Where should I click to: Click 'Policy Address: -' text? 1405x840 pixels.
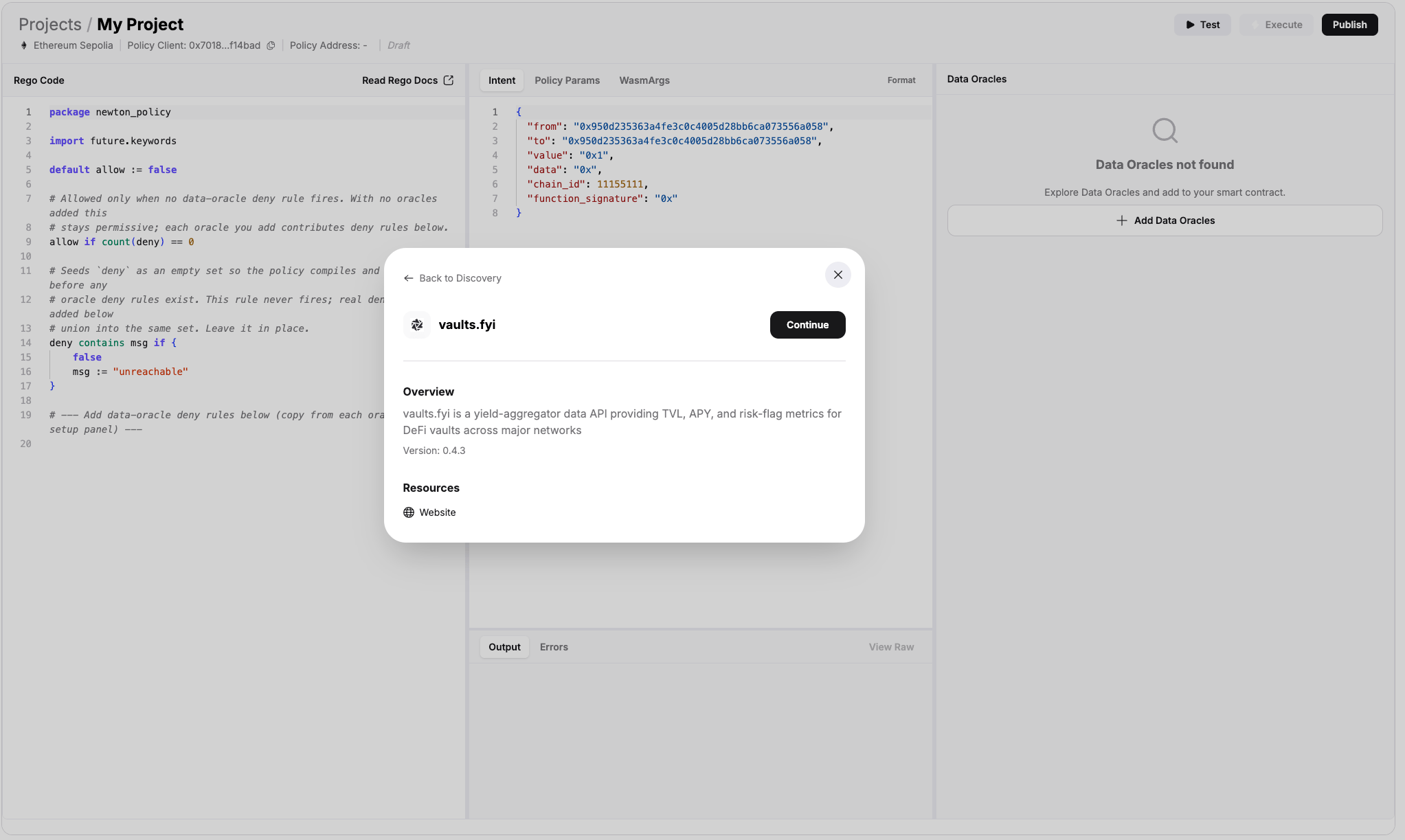[x=328, y=45]
